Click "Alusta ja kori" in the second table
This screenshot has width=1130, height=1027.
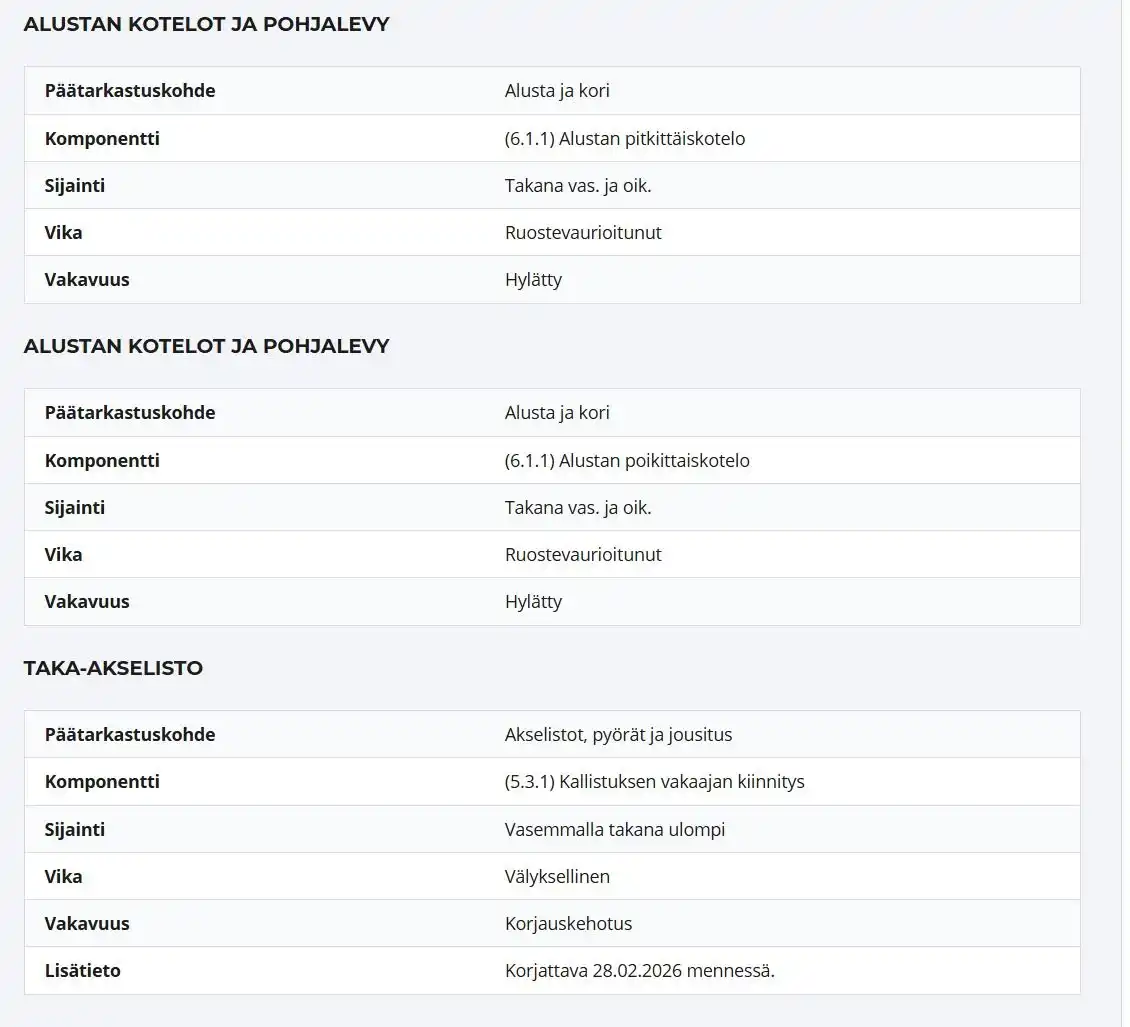point(557,413)
